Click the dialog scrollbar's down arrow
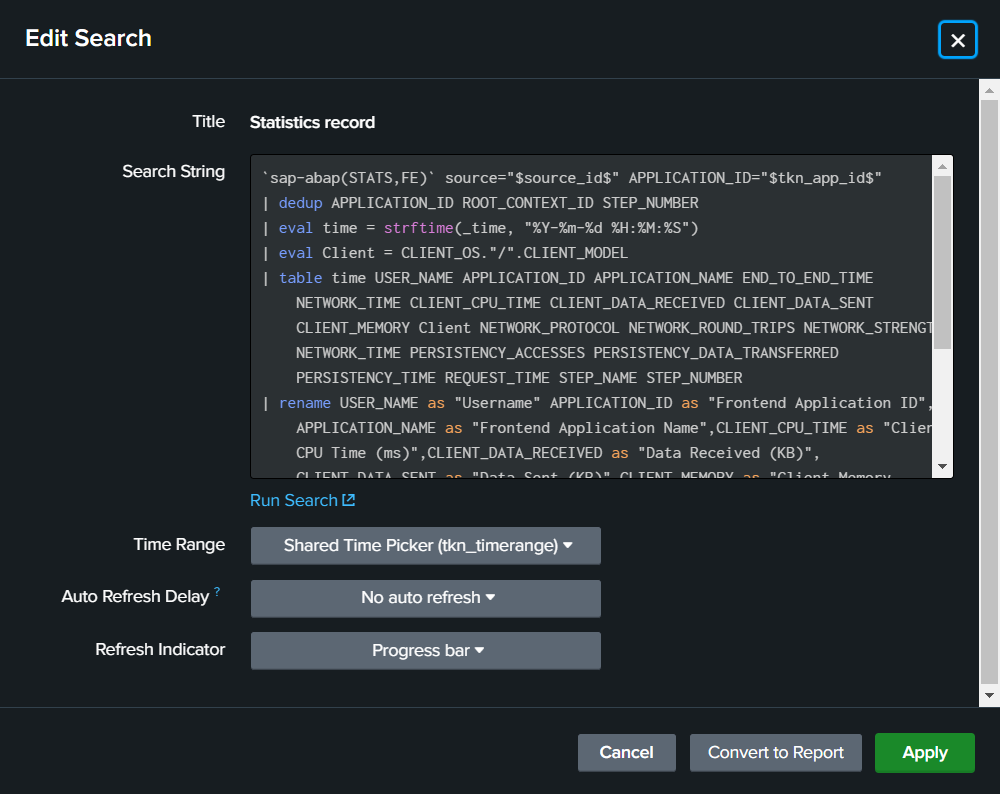Screen dimensions: 1000x794 coord(989,695)
